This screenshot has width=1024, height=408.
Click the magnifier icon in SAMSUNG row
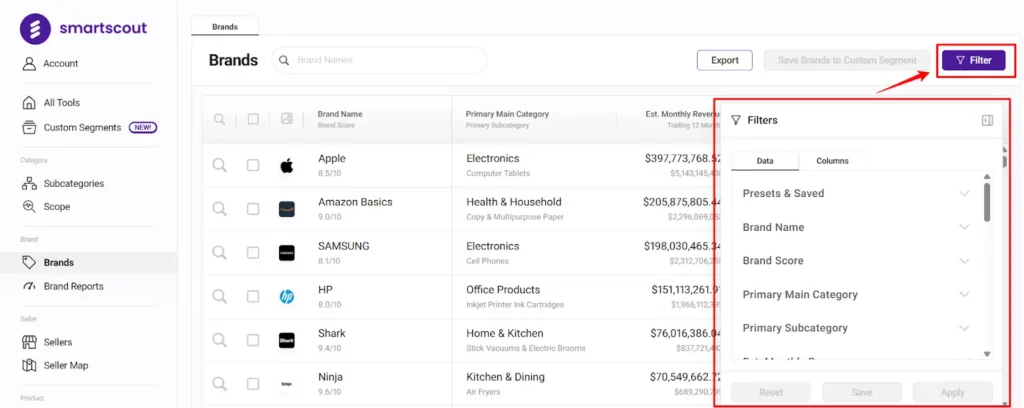pyautogui.click(x=219, y=253)
